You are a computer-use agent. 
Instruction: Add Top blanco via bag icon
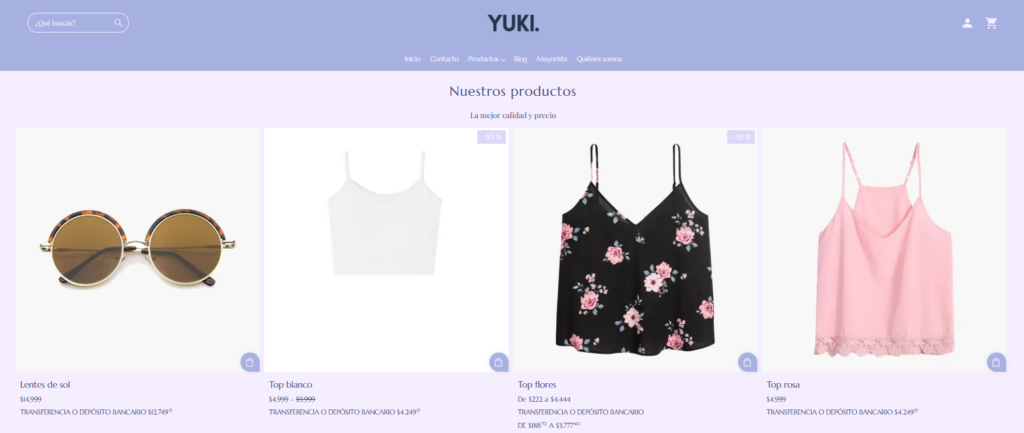[498, 362]
